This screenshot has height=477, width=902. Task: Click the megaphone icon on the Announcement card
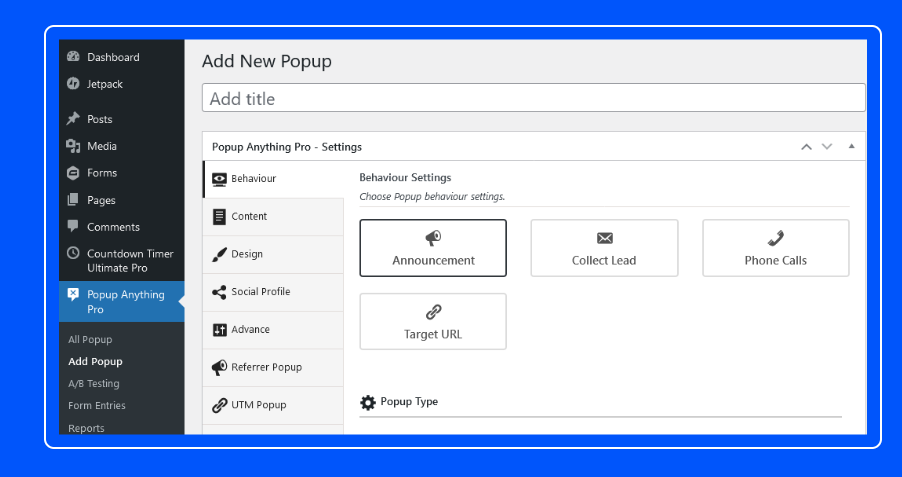433,238
